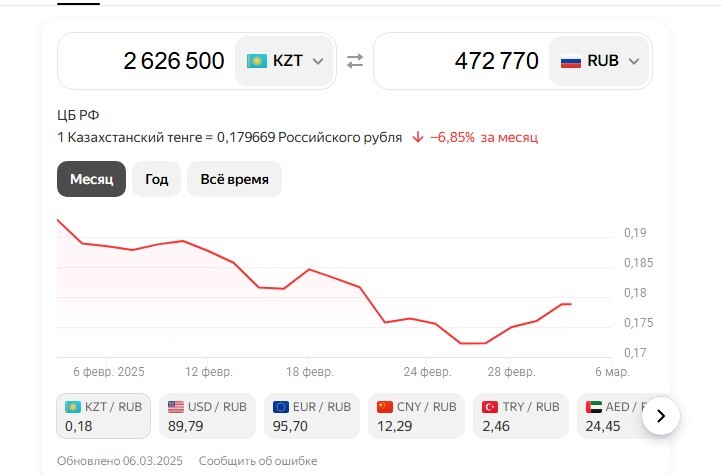Screen dimensions: 722x475
Task: Click the 472 770 amount field
Action: (460, 61)
